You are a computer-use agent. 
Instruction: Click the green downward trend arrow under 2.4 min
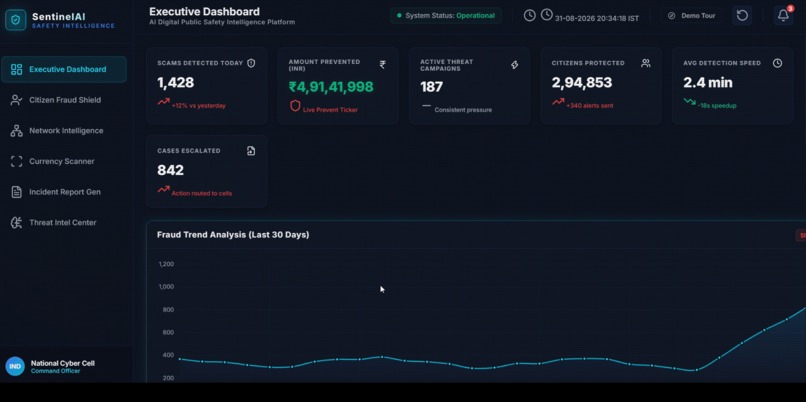(x=690, y=102)
